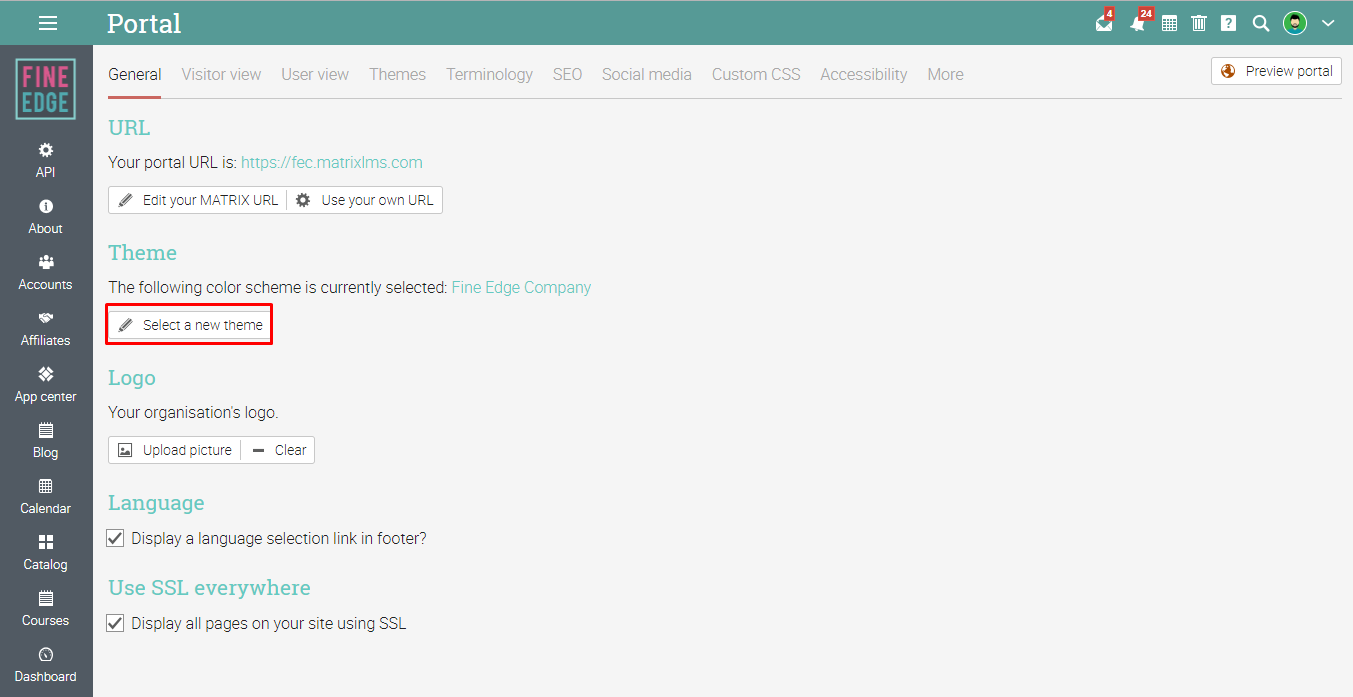Click the Portal page title
This screenshot has width=1353, height=697.
point(144,23)
